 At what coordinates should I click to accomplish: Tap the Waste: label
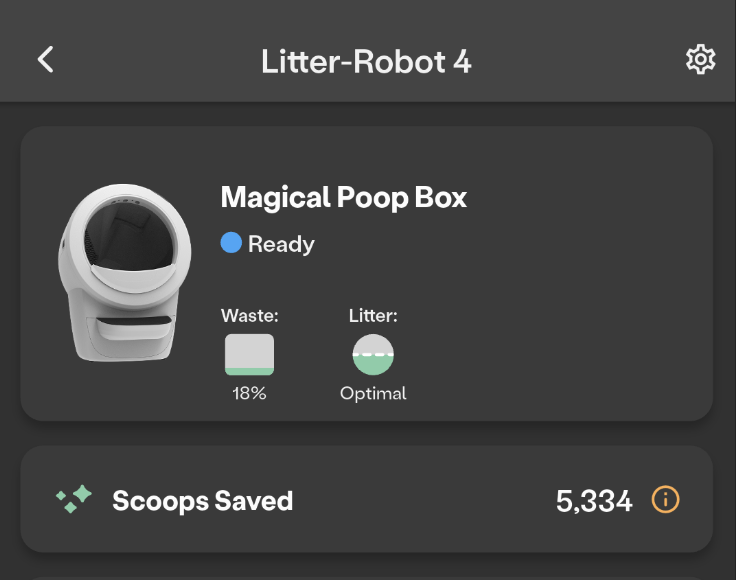click(249, 316)
